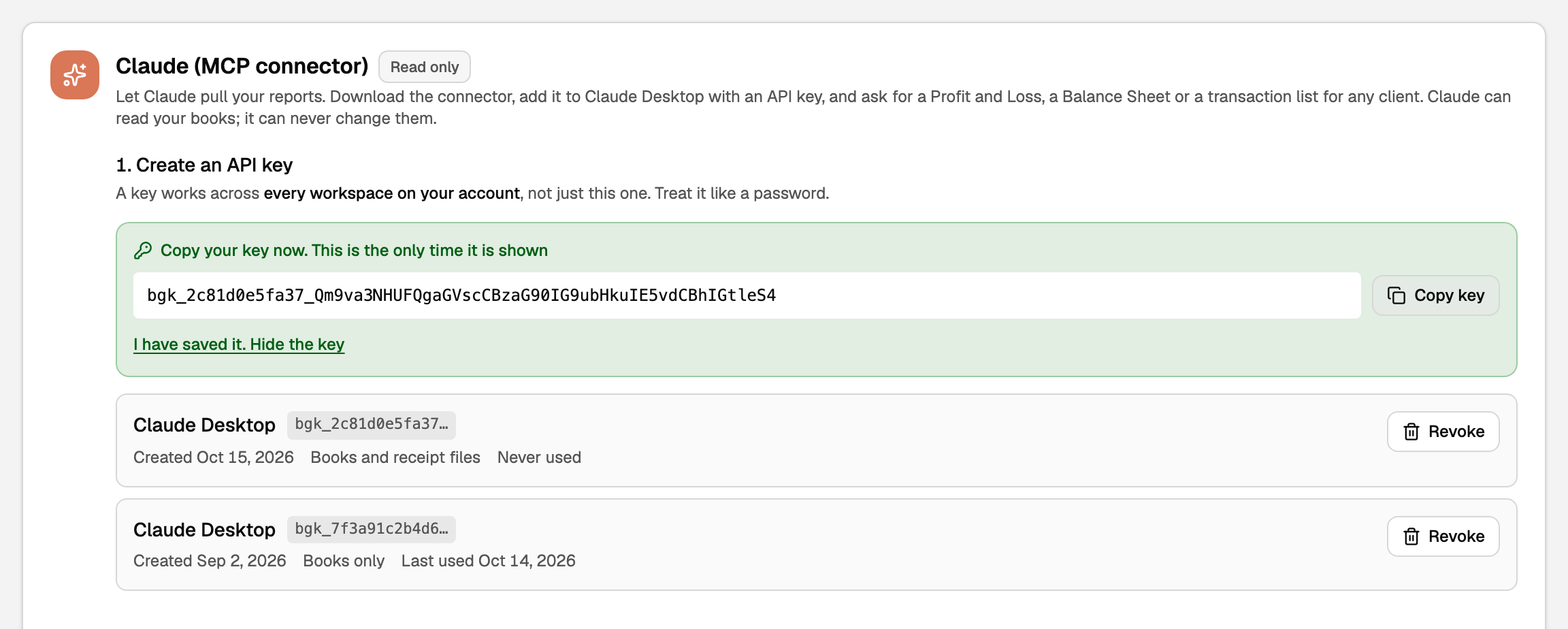Click the first Claude Desktop key name
1568x629 pixels.
point(204,425)
